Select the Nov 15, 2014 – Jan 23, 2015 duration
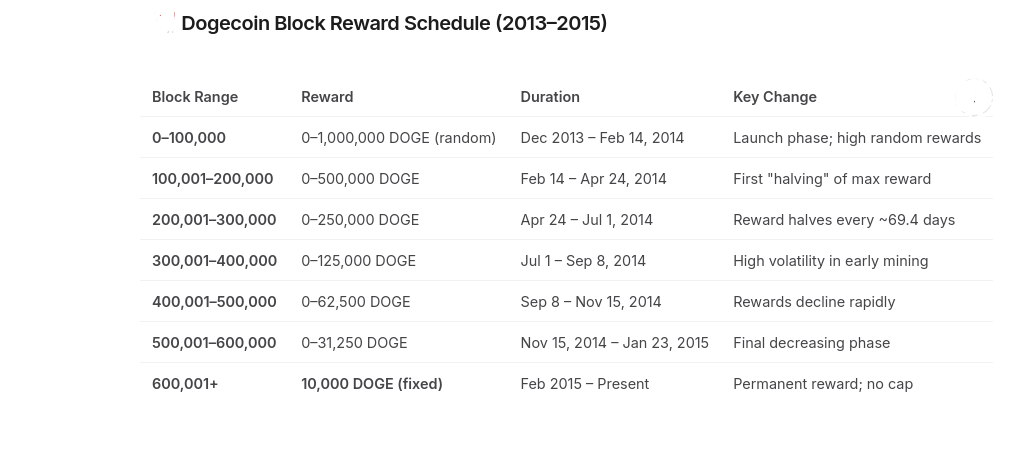The height and width of the screenshot is (455, 1031). [x=614, y=343]
